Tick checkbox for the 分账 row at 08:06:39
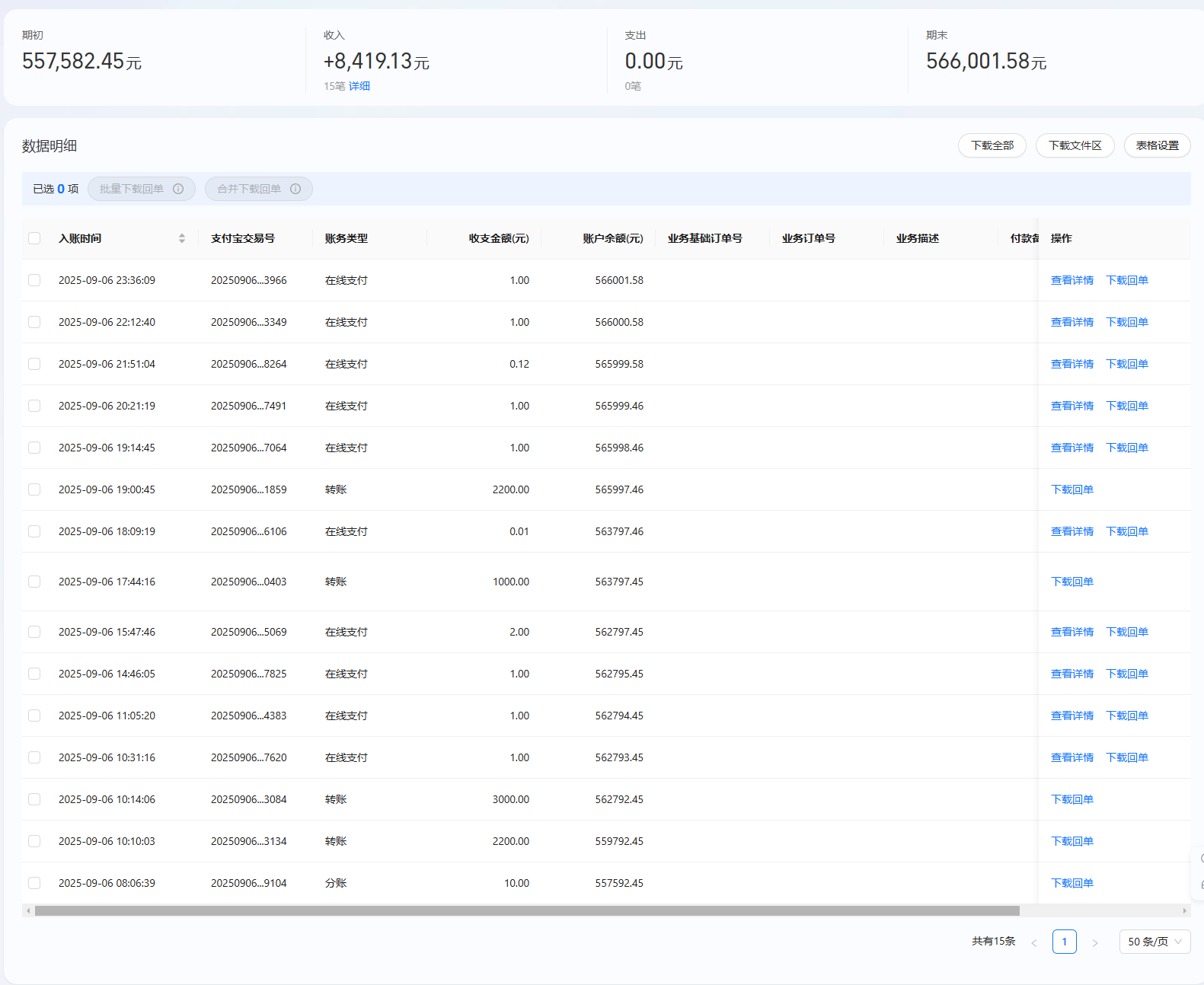This screenshot has height=985, width=1204. (34, 883)
